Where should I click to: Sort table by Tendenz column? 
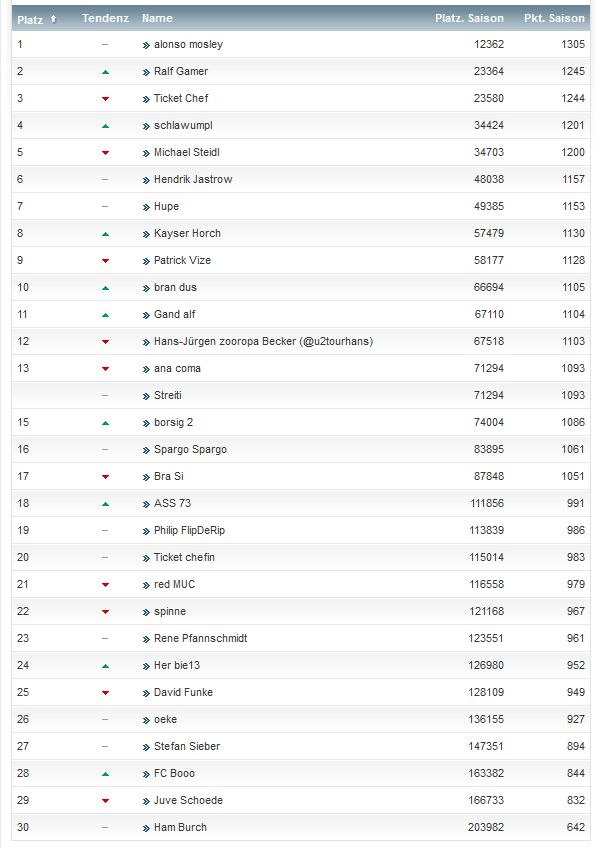tap(104, 18)
